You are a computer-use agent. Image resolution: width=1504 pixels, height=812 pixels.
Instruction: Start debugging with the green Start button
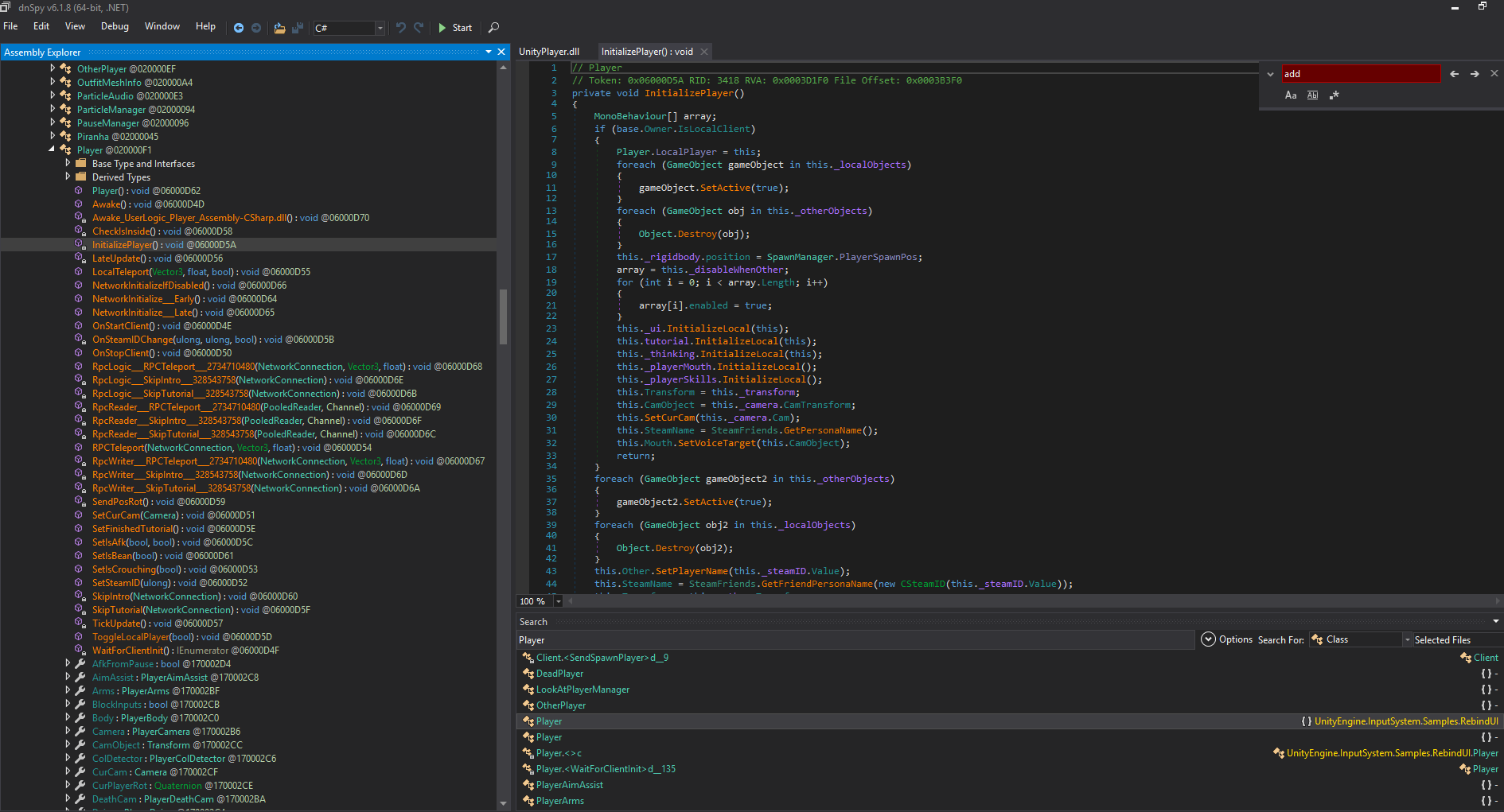click(x=455, y=28)
